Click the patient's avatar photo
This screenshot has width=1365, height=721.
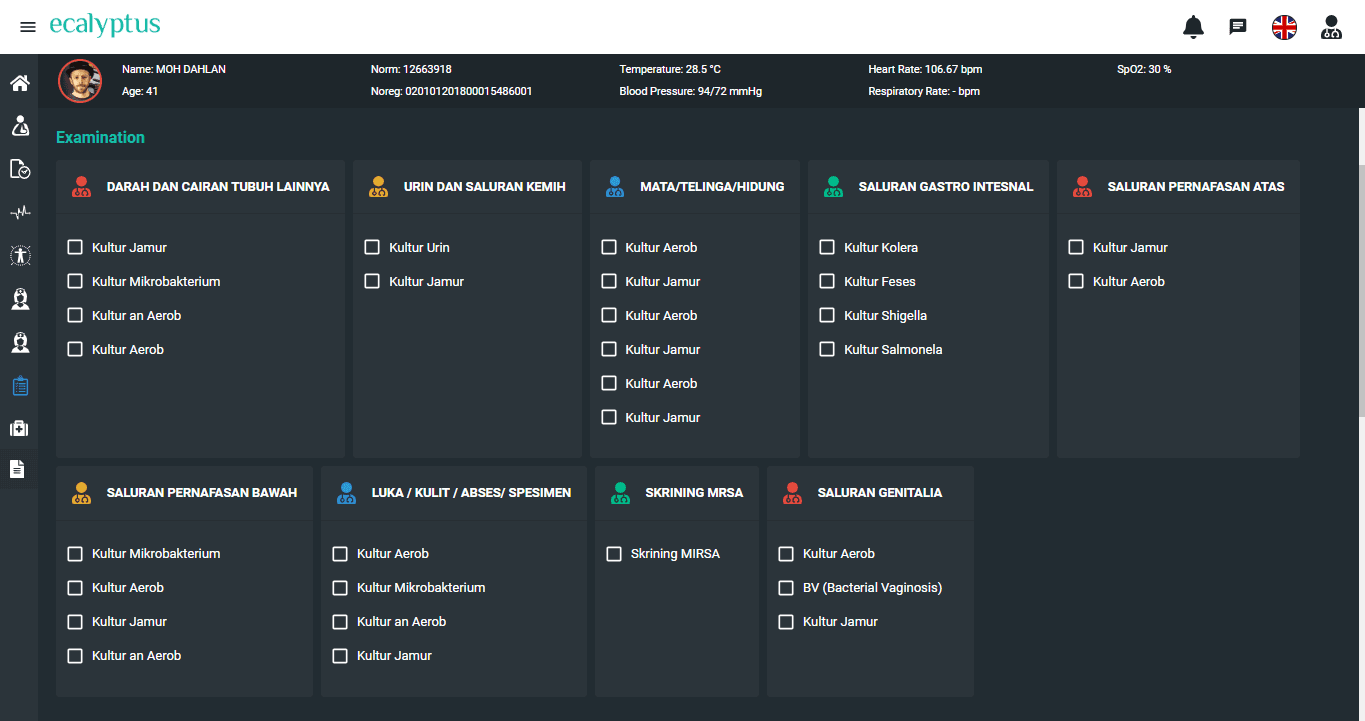point(80,81)
